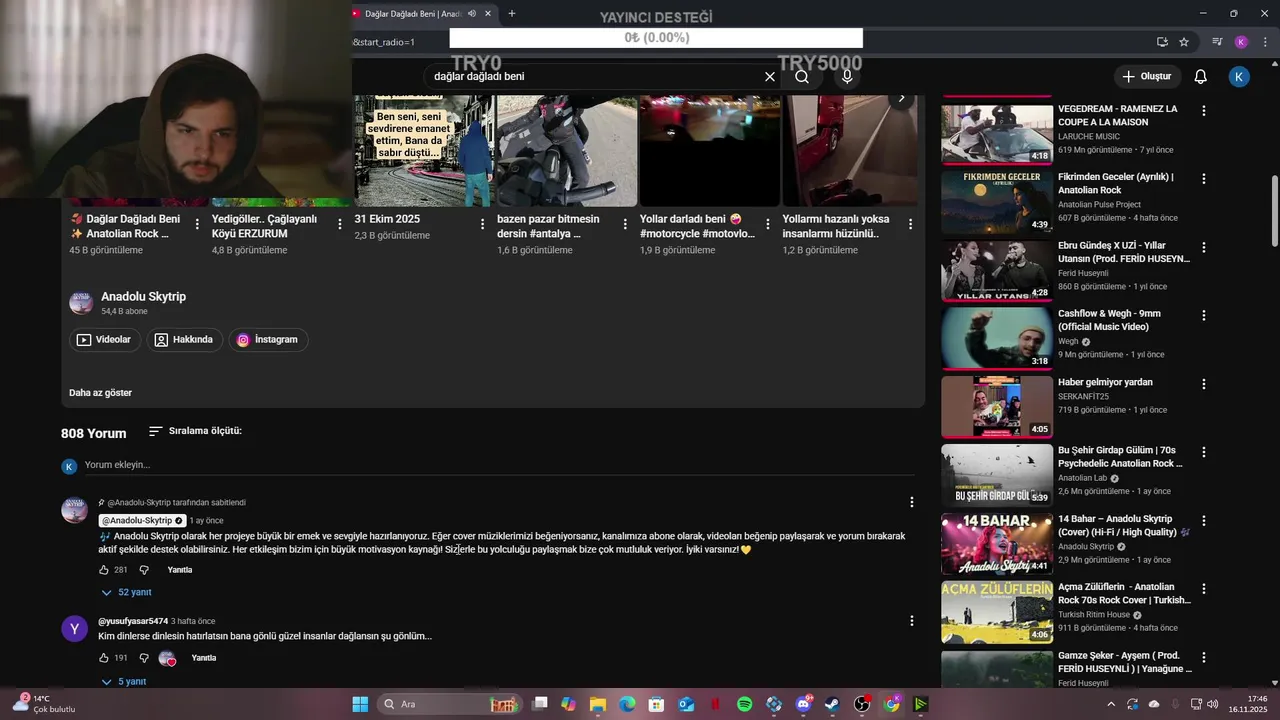Reply to the pinned comment with Yanıtla
Image resolution: width=1280 pixels, height=720 pixels.
point(180,570)
